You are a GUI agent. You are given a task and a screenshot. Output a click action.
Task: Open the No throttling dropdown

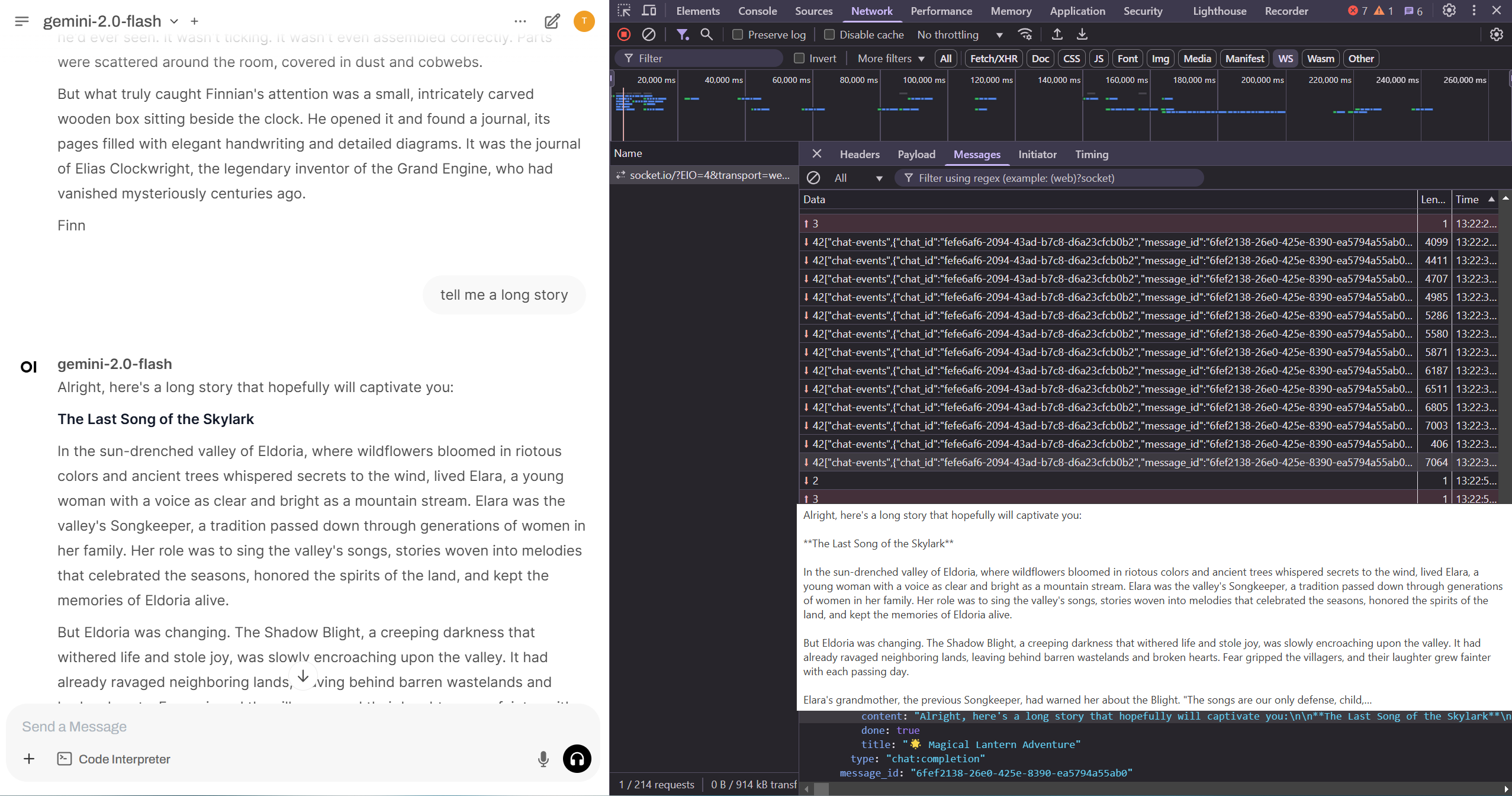click(x=960, y=34)
